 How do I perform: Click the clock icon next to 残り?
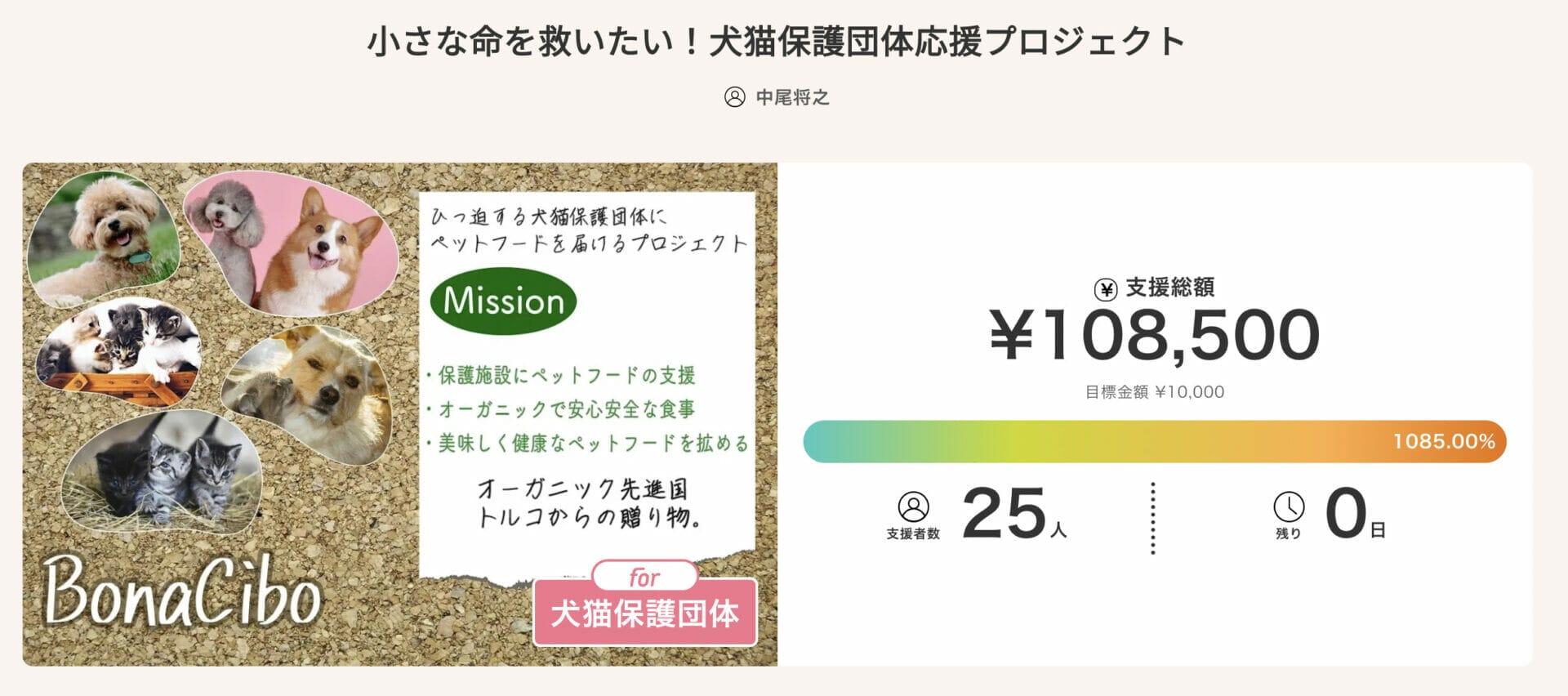pos(1288,506)
